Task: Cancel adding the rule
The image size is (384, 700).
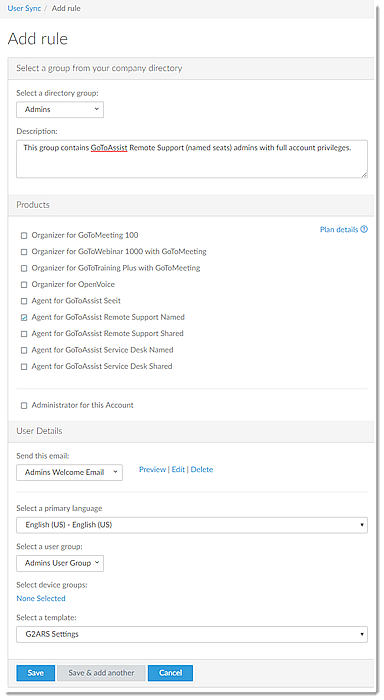Action: tap(171, 673)
